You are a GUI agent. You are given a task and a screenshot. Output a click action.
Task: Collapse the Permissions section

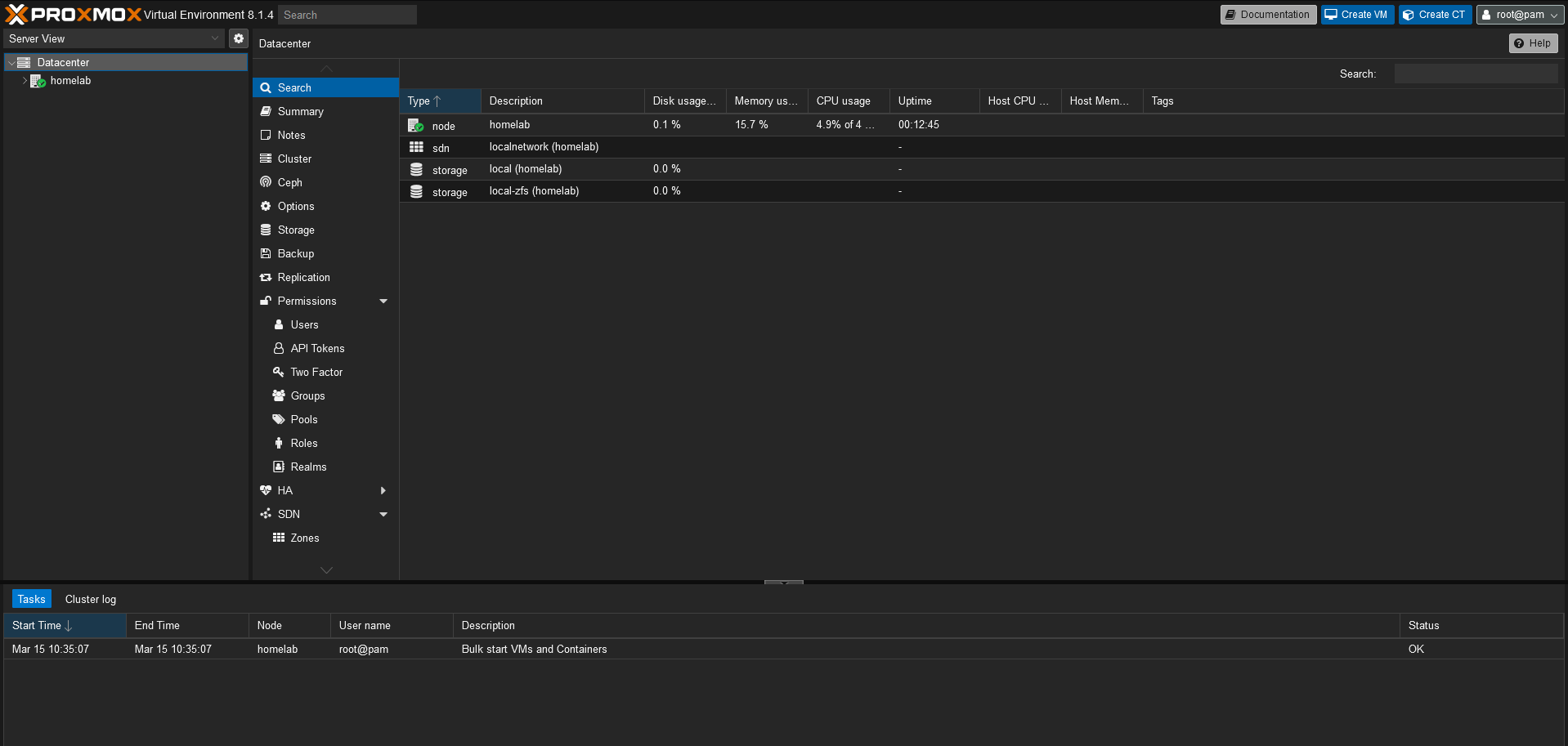[383, 301]
